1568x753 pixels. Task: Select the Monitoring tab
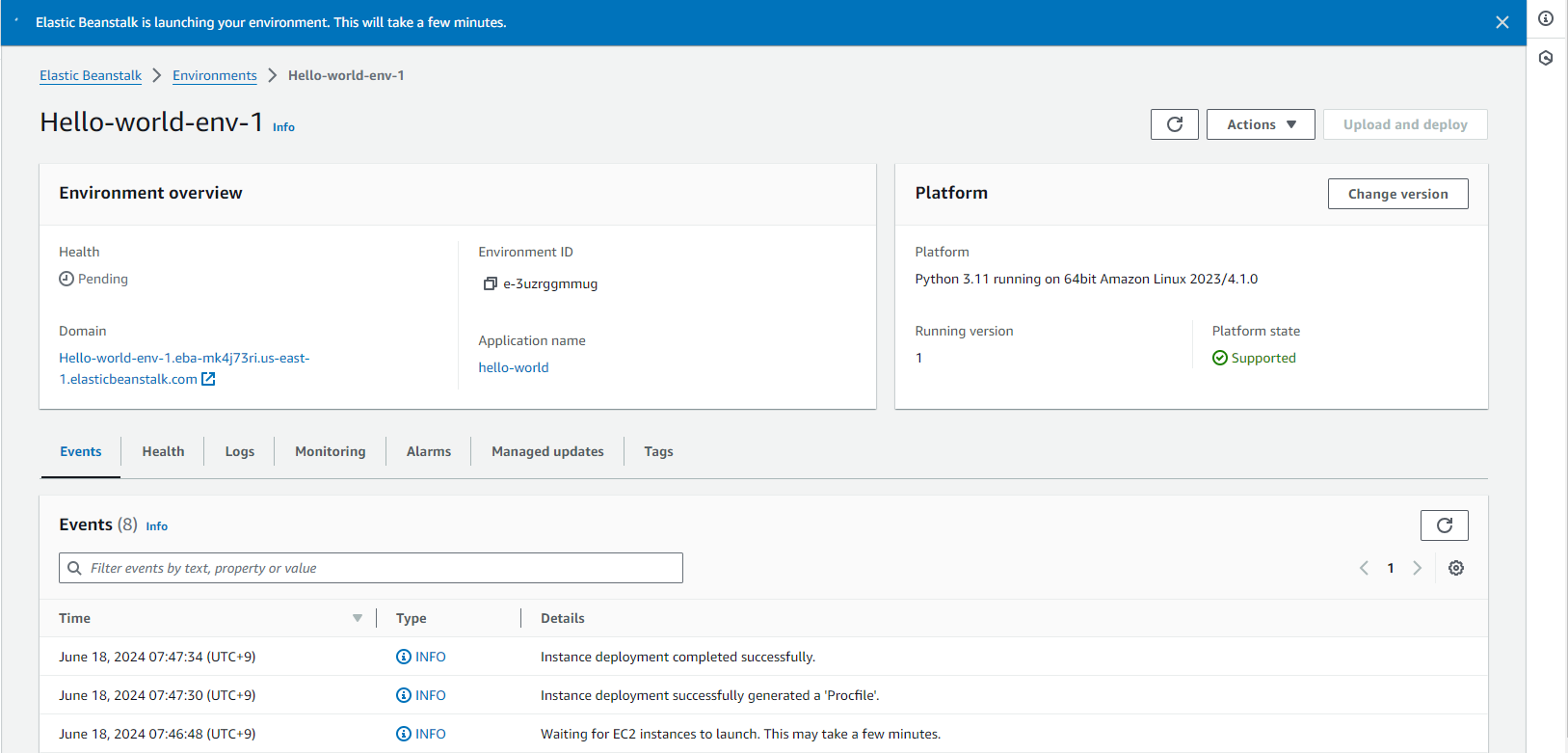click(330, 451)
